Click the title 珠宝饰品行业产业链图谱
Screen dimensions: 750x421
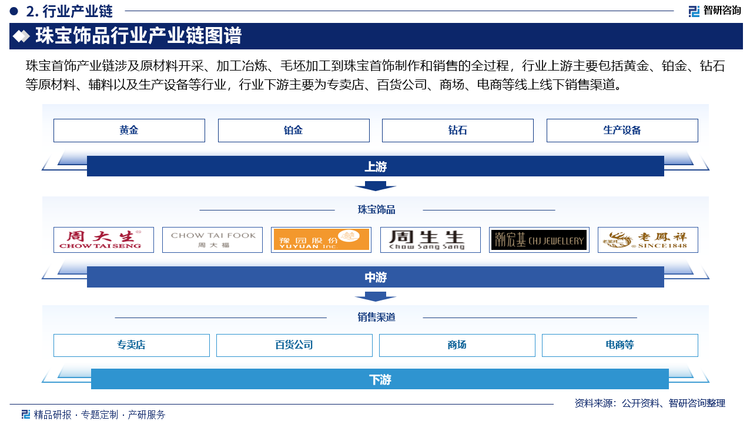click(x=139, y=36)
